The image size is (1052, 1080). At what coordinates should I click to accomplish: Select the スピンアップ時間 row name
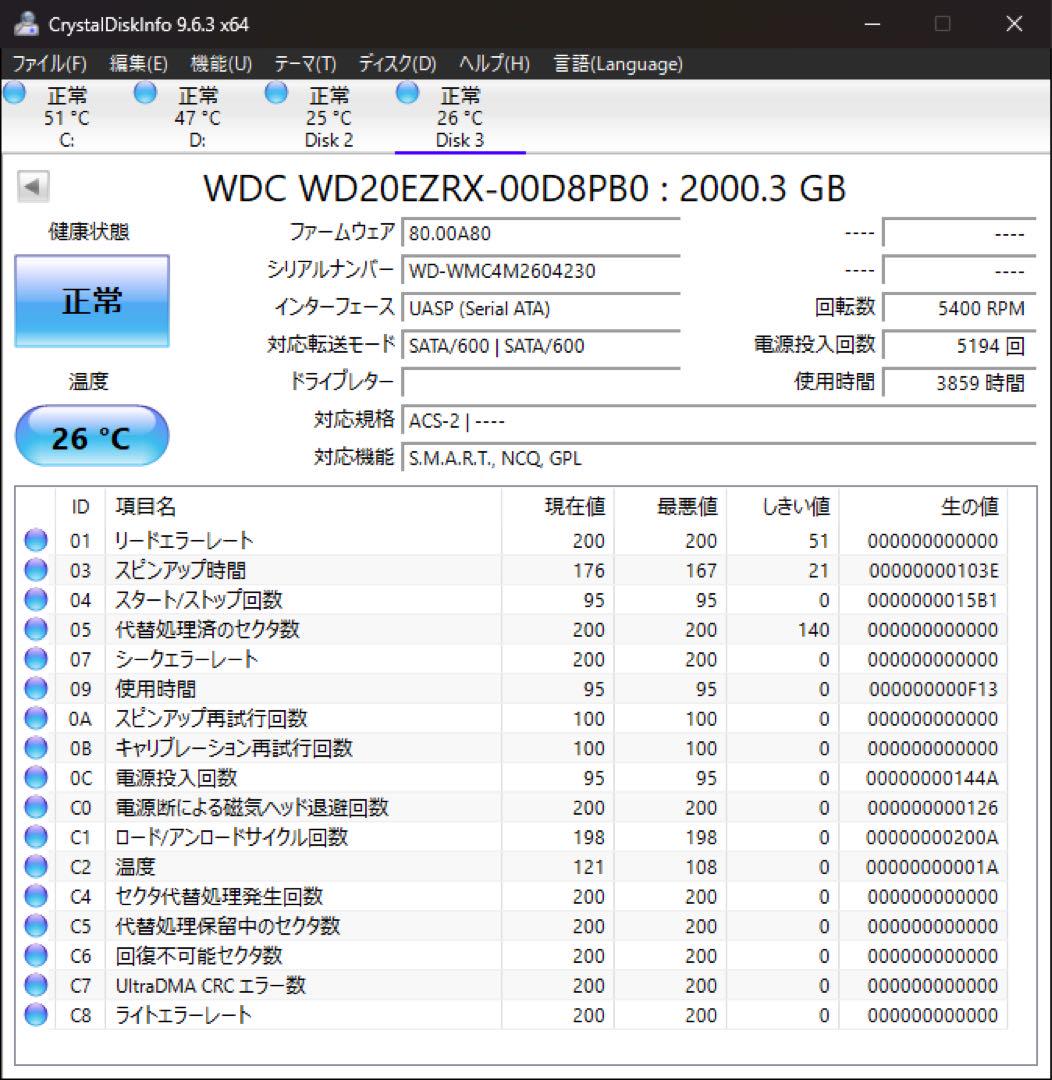(x=181, y=570)
